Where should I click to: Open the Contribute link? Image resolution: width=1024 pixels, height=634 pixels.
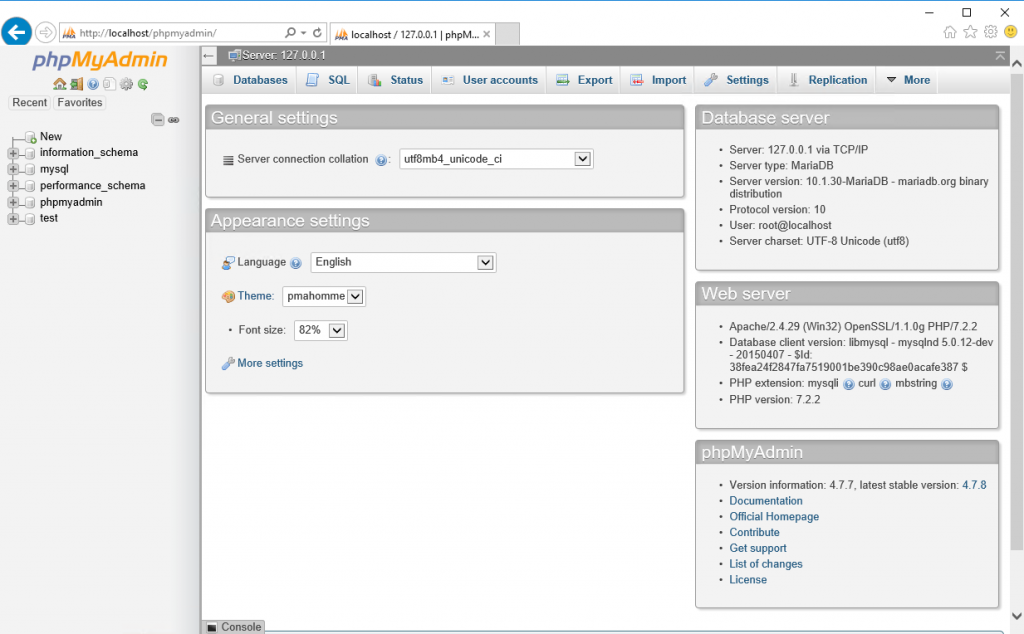click(x=754, y=532)
